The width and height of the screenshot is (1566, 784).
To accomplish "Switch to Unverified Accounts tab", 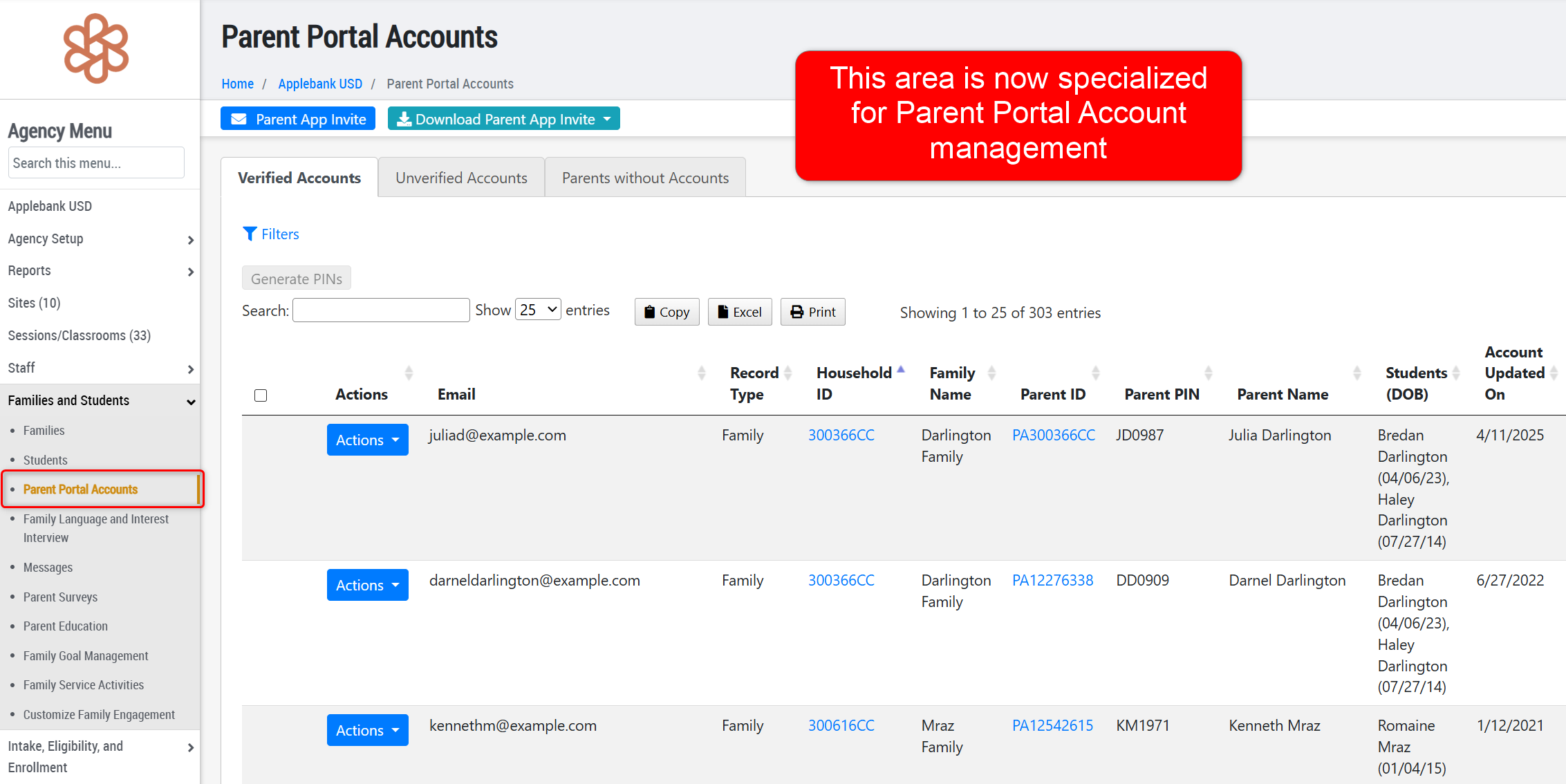I will (x=461, y=178).
